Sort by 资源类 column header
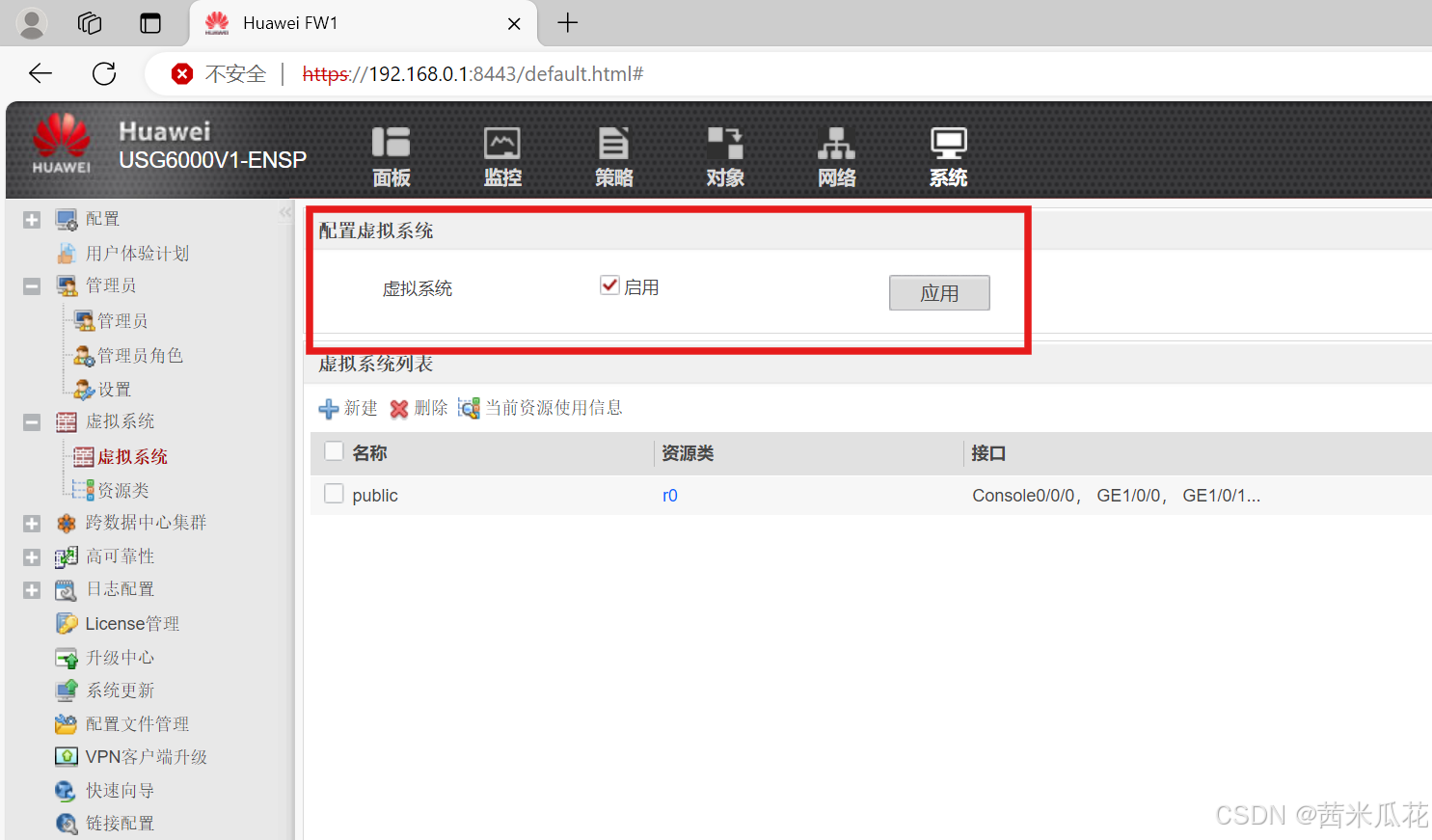Screen dimensions: 1432x840 click(688, 453)
